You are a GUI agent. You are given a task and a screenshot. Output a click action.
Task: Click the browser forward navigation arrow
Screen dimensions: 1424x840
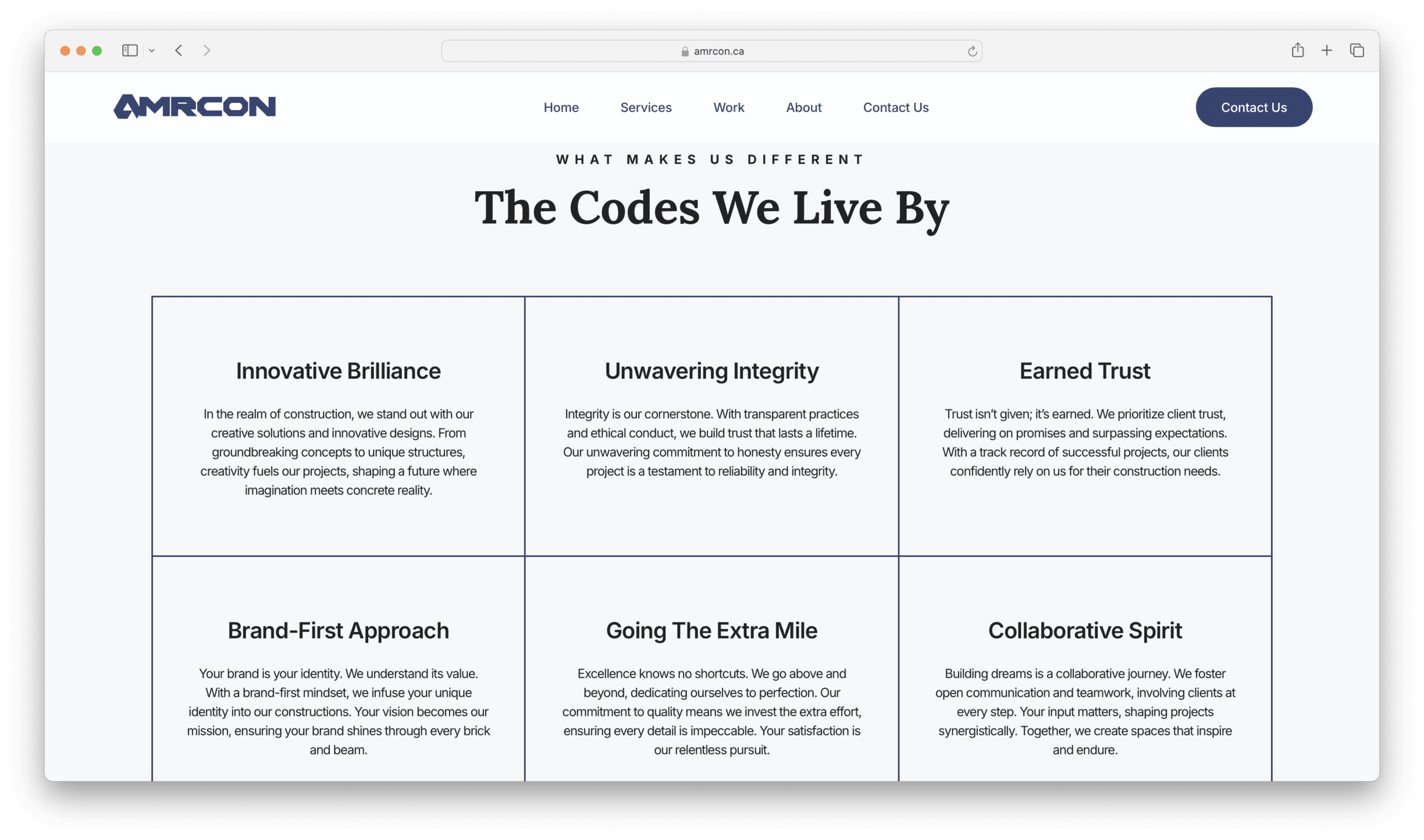click(x=207, y=50)
